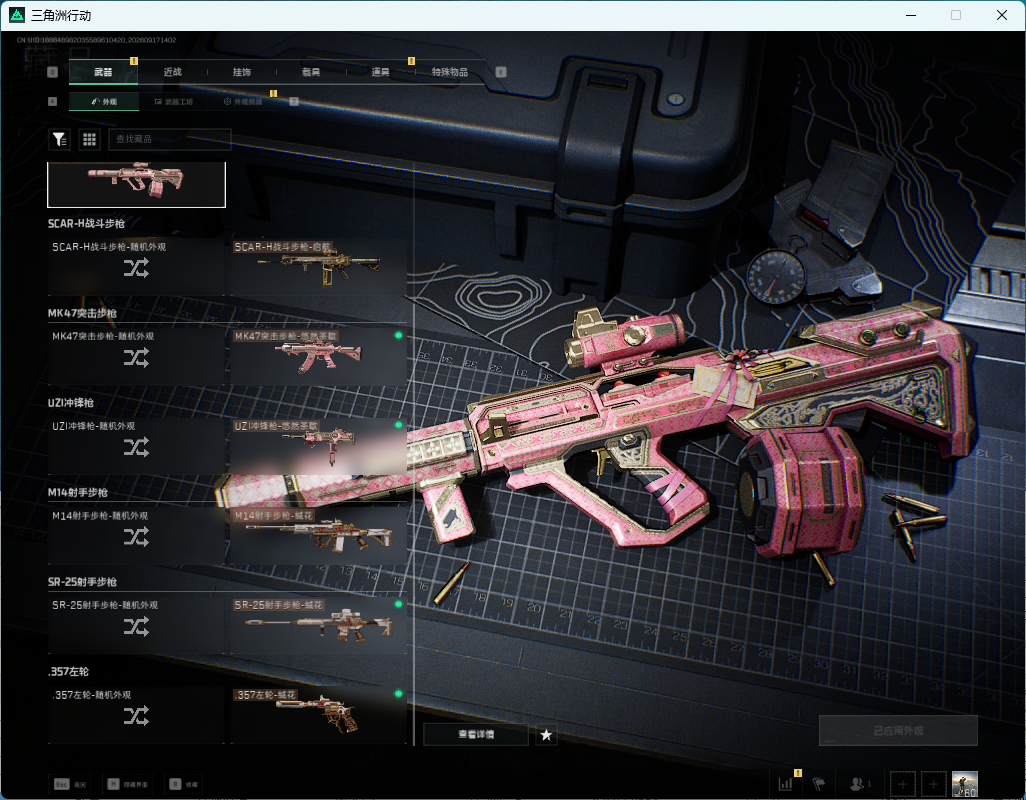The image size is (1026, 800).
Task: Select MK47突击步枪 pink skin thumbnail
Action: tap(319, 356)
